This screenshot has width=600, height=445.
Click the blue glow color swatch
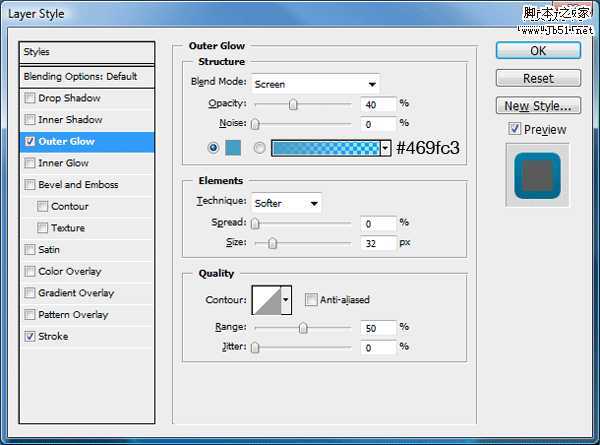click(x=233, y=148)
